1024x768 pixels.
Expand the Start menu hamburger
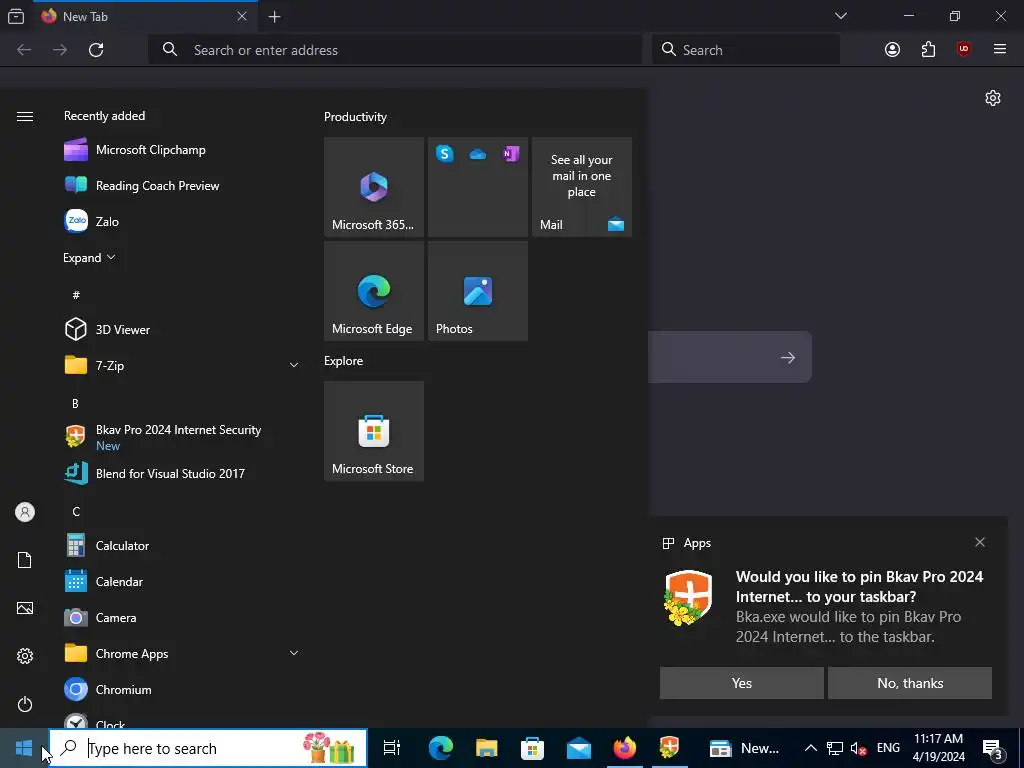tap(25, 116)
